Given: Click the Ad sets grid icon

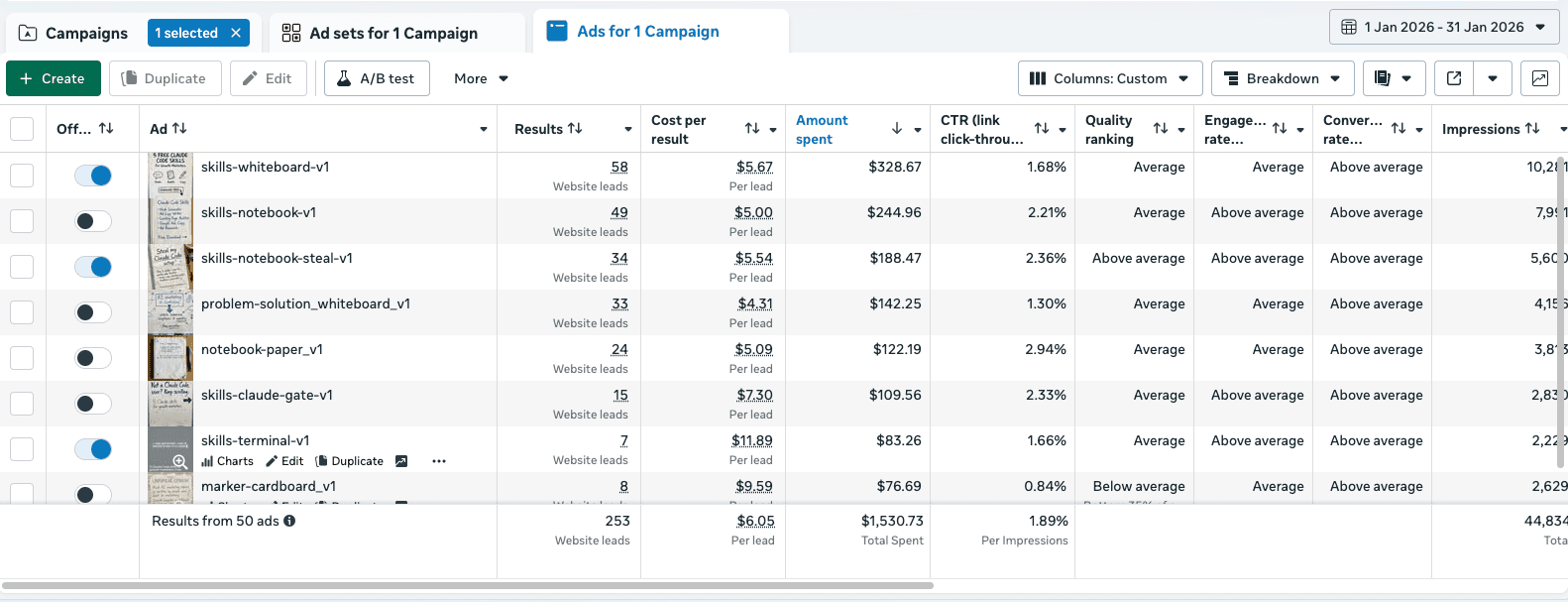Looking at the screenshot, I should 291,33.
